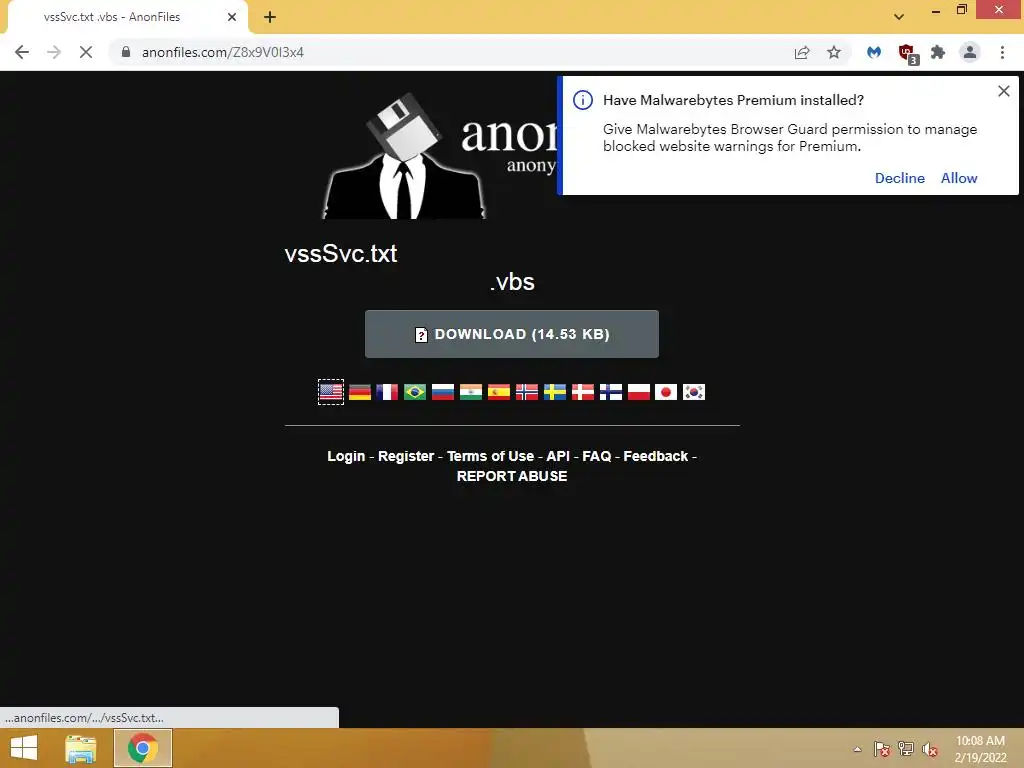Click the network status tray icon
This screenshot has width=1024, height=768.
click(x=906, y=749)
